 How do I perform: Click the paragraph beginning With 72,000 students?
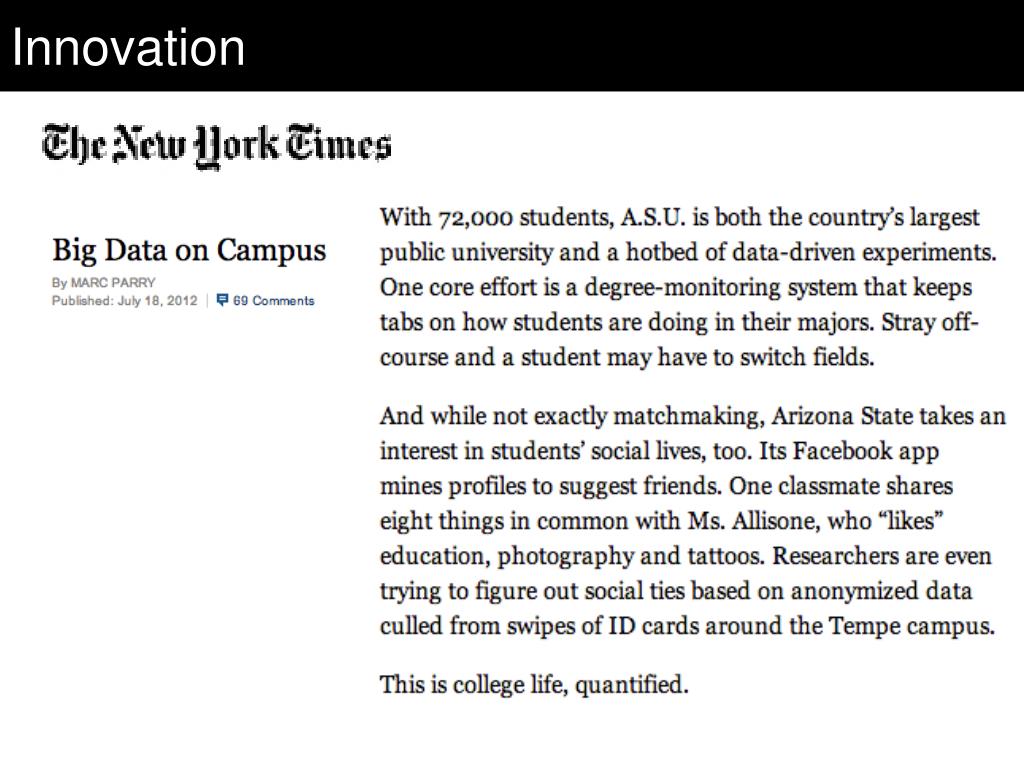(x=688, y=287)
